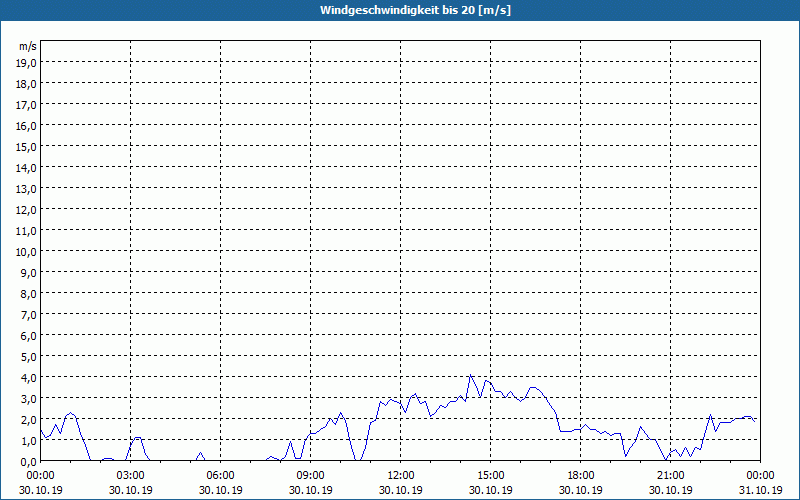
Task: Click the '16,0' y-axis value
Action: [x=27, y=126]
